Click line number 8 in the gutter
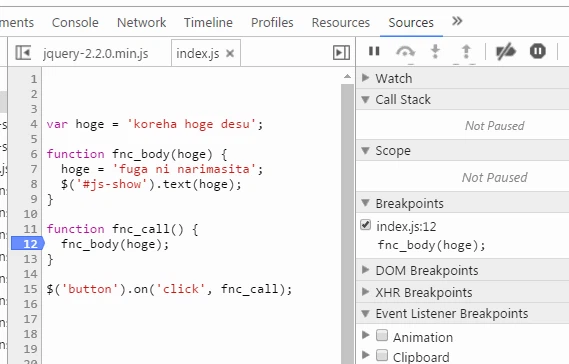This screenshot has width=569, height=364. tap(33, 184)
